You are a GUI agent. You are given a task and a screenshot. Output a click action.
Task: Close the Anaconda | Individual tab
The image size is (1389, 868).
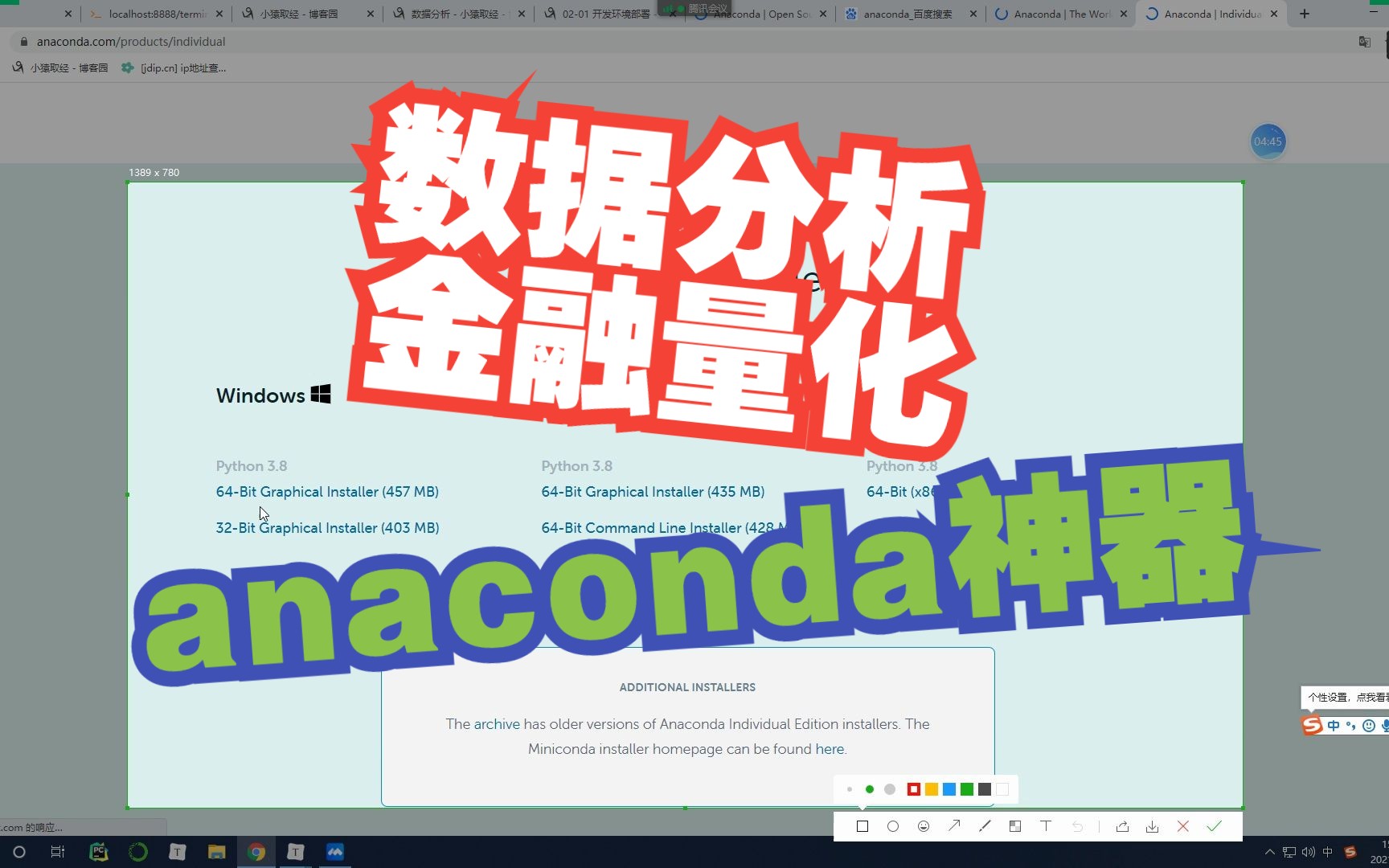click(x=1274, y=14)
